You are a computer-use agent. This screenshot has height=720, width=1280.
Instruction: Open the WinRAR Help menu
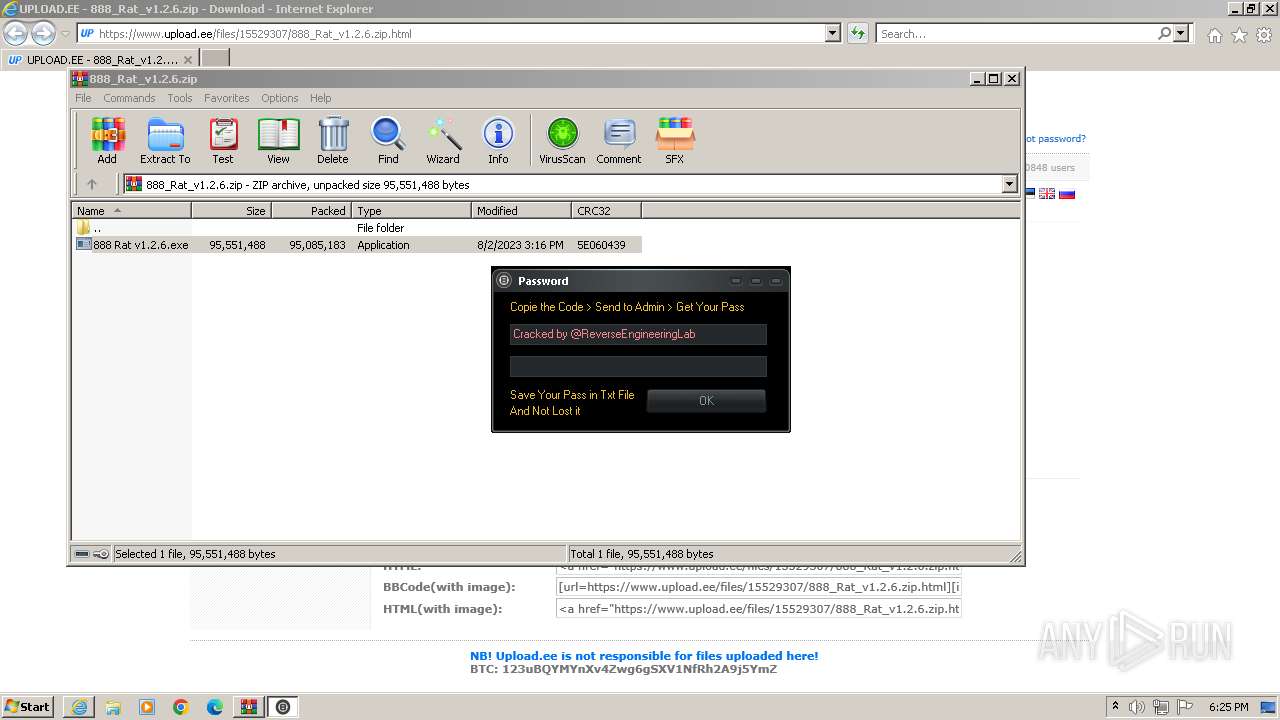[320, 98]
